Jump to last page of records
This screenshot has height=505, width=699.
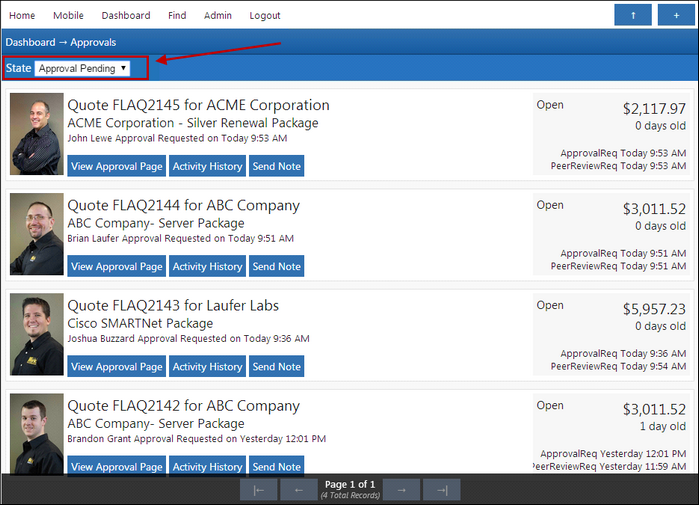coord(441,489)
